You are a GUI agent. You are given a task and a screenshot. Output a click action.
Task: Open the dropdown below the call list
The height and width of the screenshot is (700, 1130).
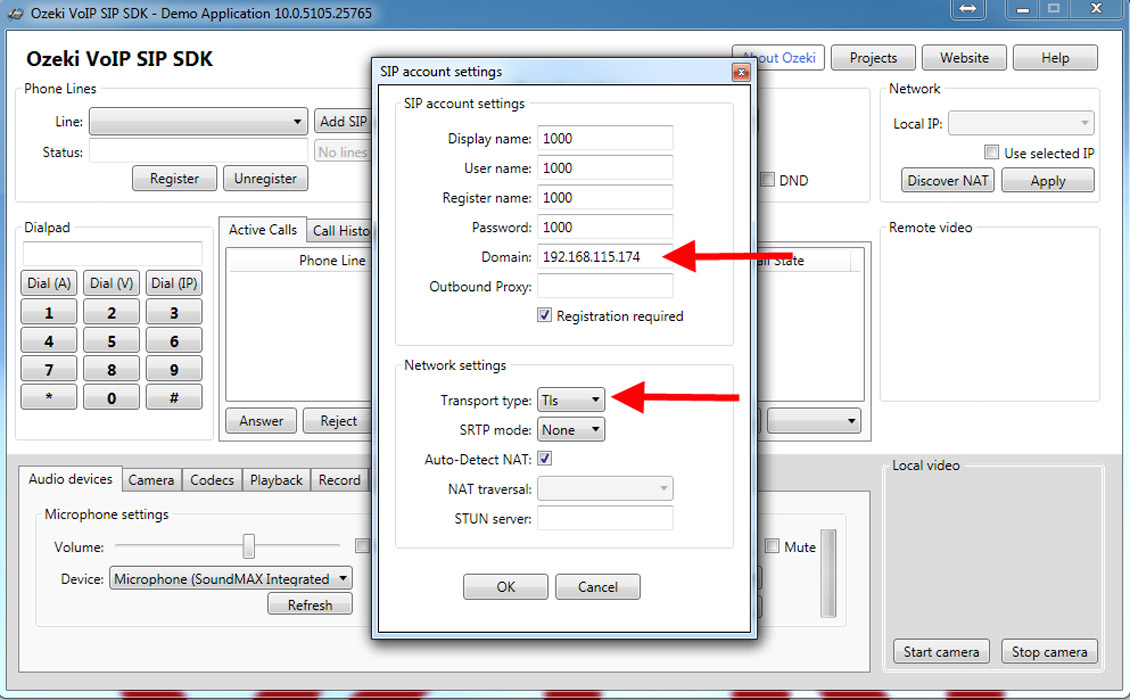[814, 420]
